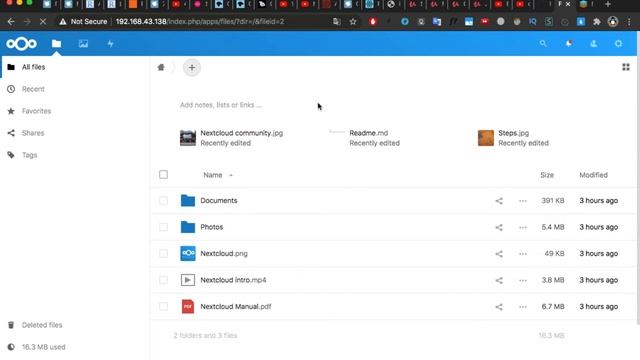Screen dimensions: 640x360
Task: Open the contacts icon in header
Action: pyautogui.click(x=593, y=43)
